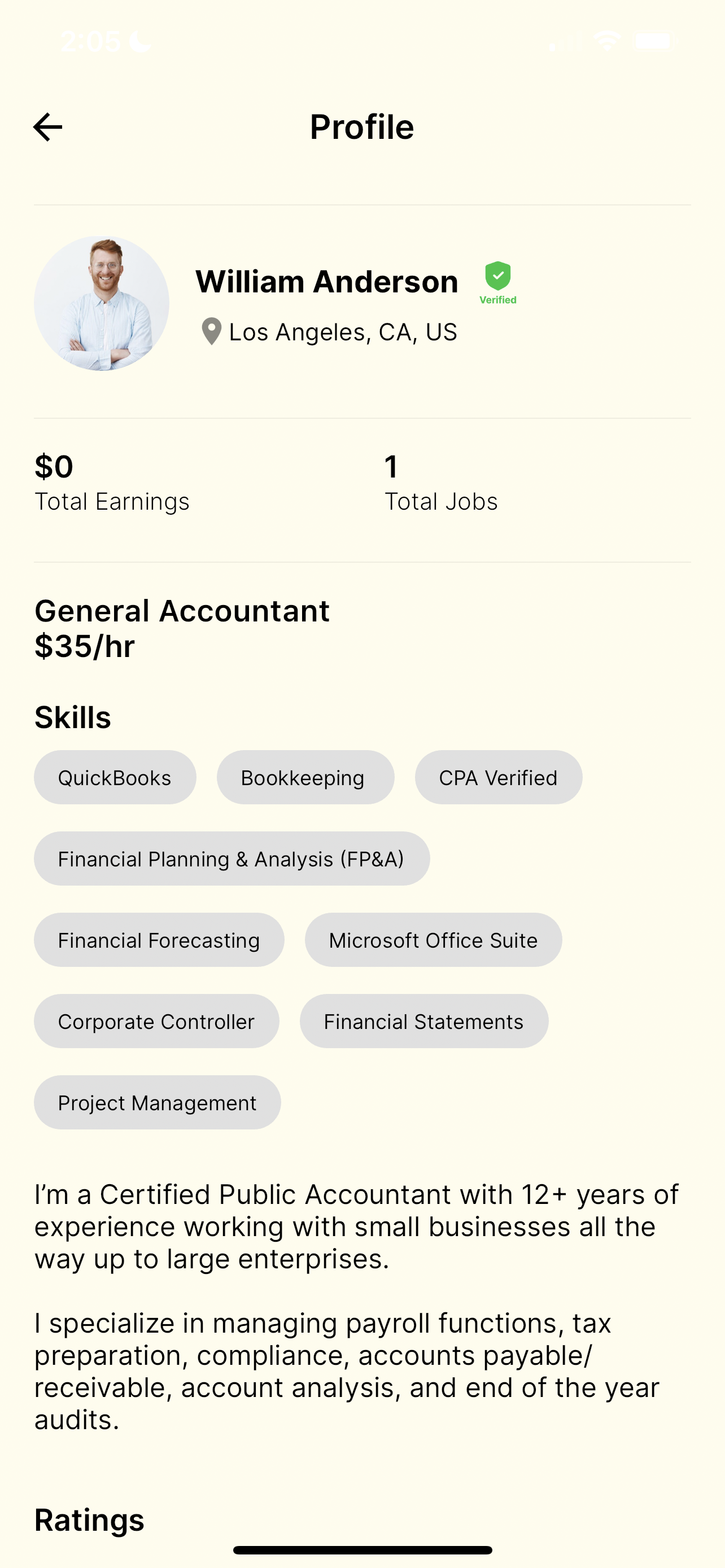The width and height of the screenshot is (725, 1568).
Task: Tap the Wi-Fi status icon
Action: pos(607,41)
